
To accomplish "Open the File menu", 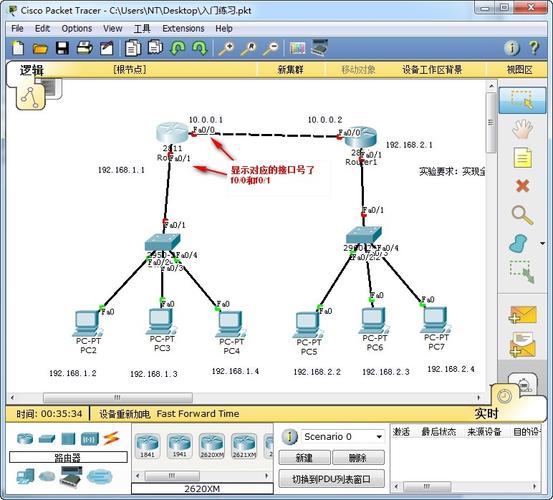I will pos(17,28).
